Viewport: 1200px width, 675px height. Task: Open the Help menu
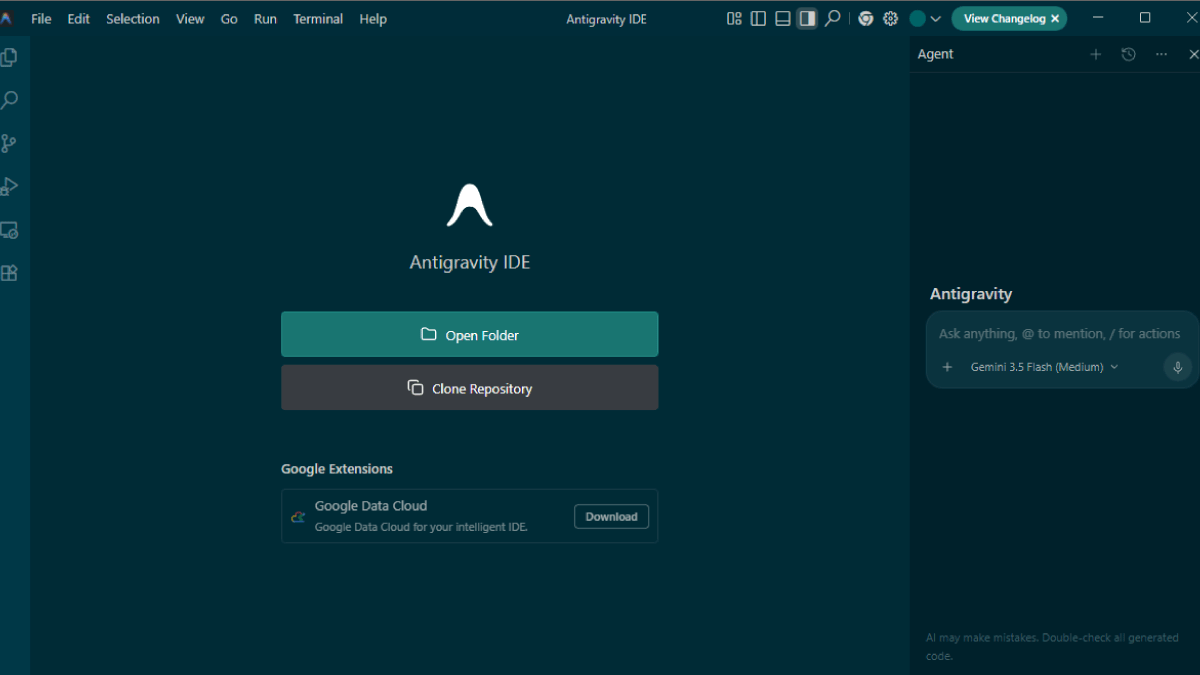pos(373,19)
